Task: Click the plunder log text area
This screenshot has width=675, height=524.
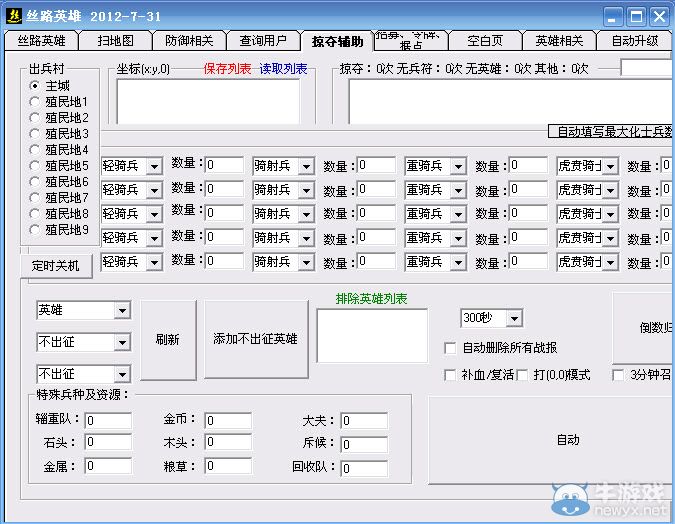Action: point(511,102)
